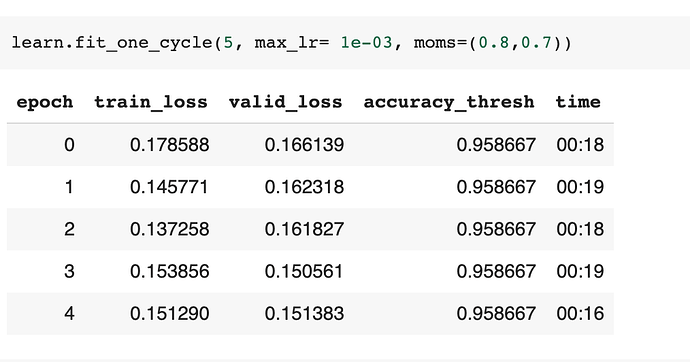Click the valid_loss column header
Viewport: 690px width, 362px height.
286,102
